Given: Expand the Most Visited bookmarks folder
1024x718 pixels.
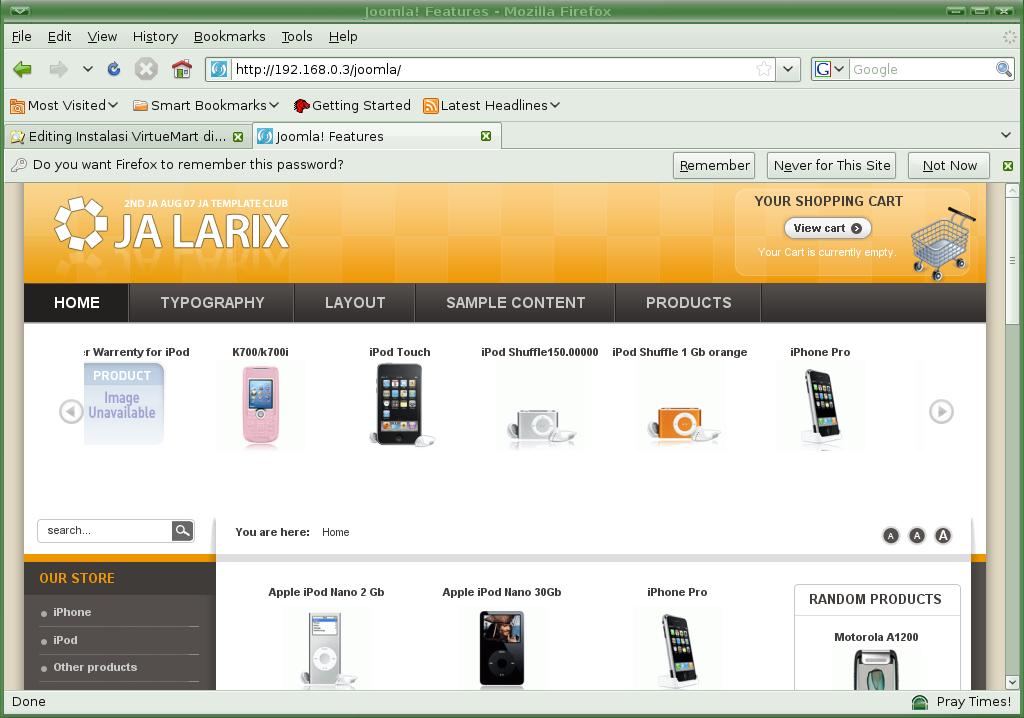Looking at the screenshot, I should point(64,105).
